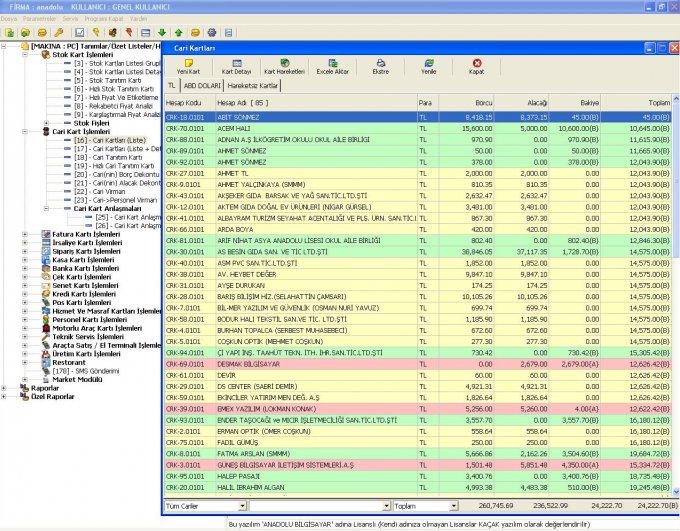This screenshot has width=680, height=531.
Task: Switch to the Hareketsiz Kartlar tab
Action: click(254, 86)
